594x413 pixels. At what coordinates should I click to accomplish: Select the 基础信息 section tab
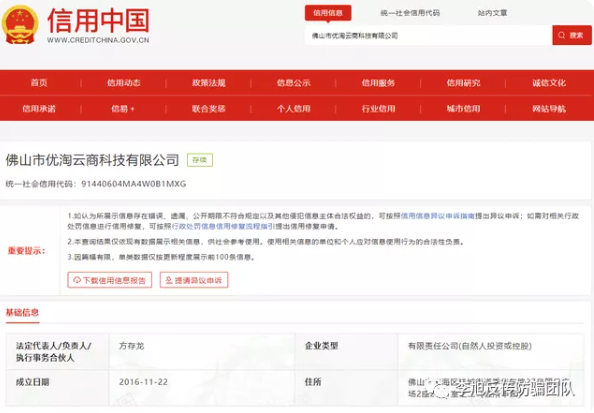tap(22, 313)
